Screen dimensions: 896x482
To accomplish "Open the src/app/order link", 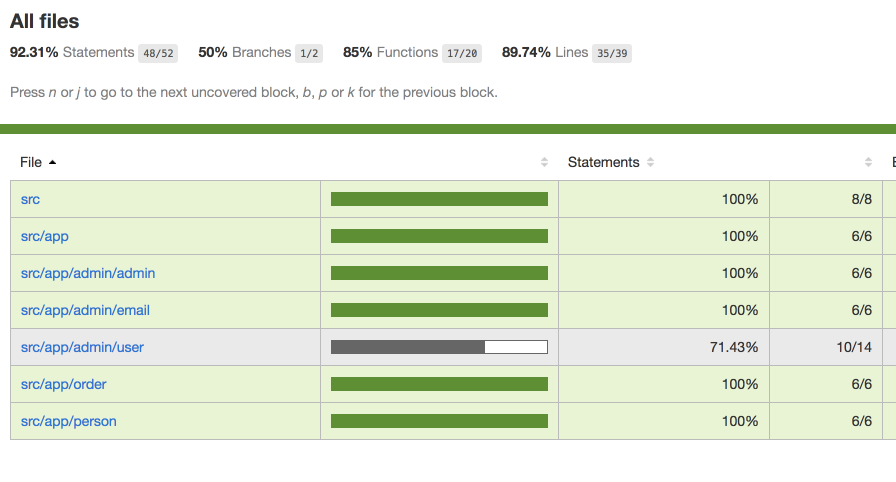I will click(63, 384).
